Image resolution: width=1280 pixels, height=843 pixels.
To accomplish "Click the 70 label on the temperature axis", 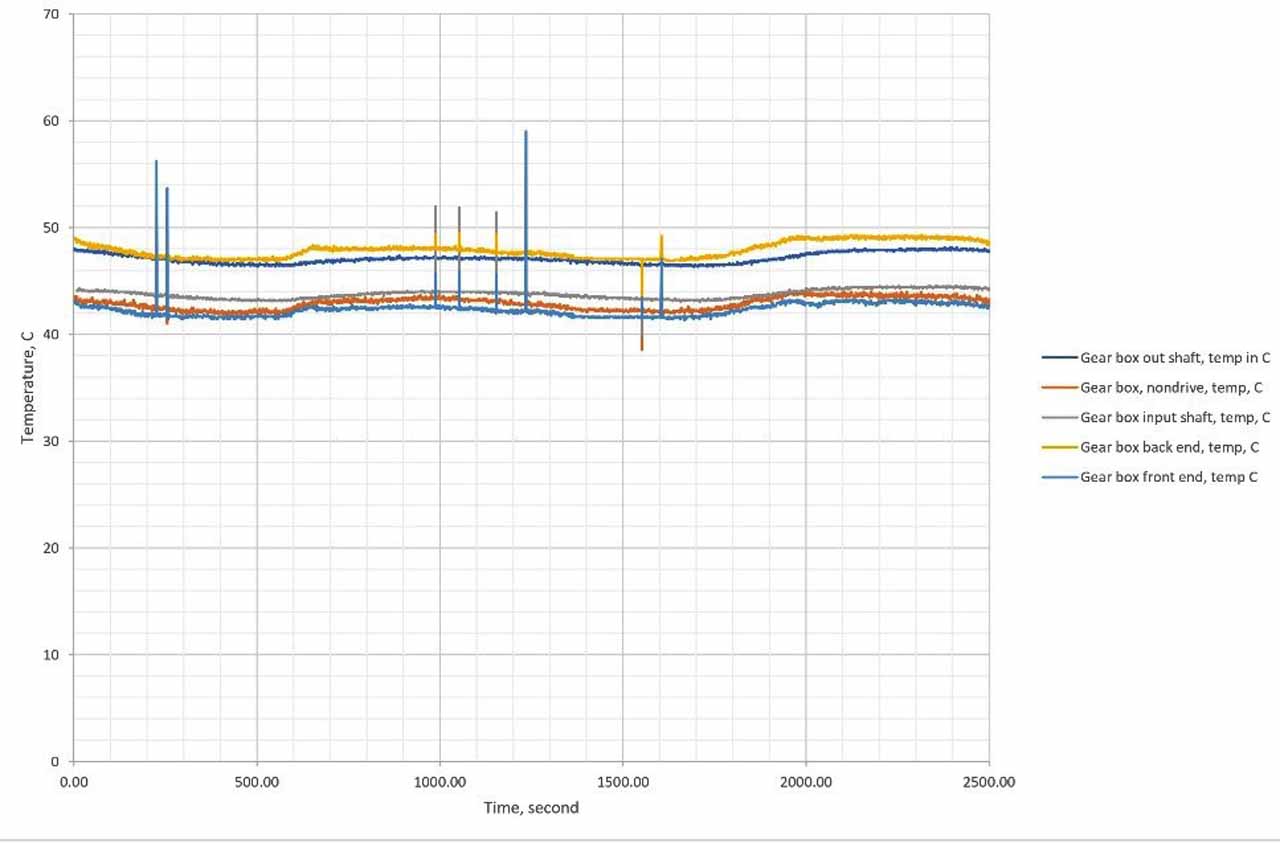I will [x=52, y=15].
